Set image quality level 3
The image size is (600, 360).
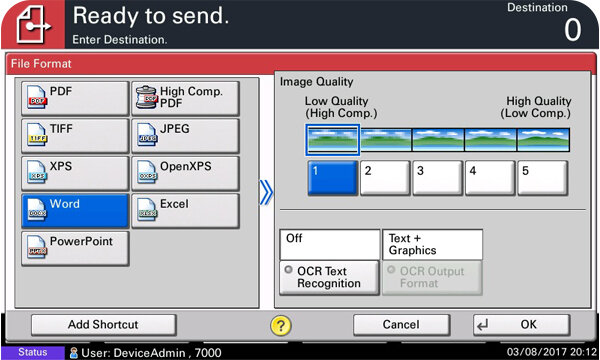(x=438, y=178)
